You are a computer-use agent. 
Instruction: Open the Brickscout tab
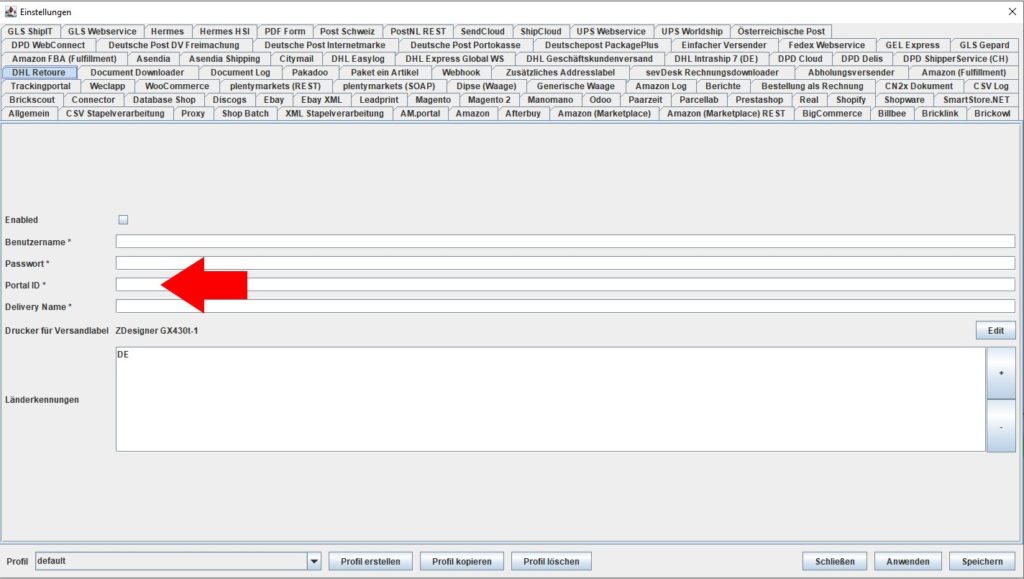(32, 100)
